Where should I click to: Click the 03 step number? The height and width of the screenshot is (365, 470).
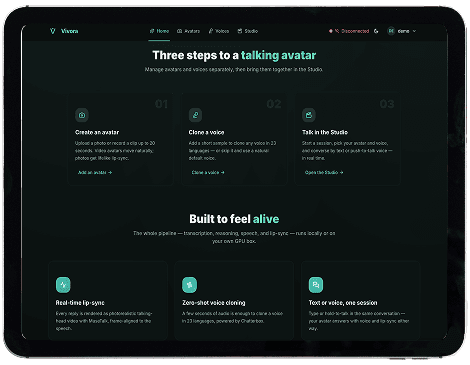click(387, 104)
